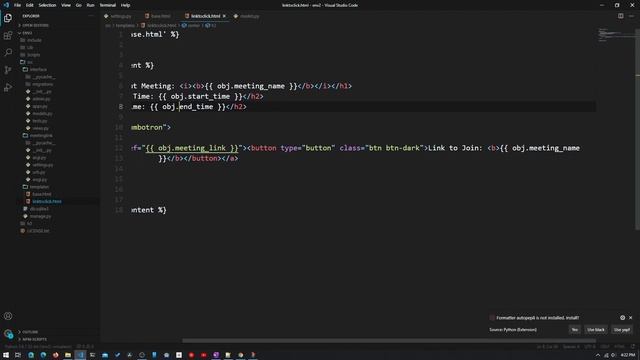Expand the NPM SCRIPTS section

pos(34,339)
